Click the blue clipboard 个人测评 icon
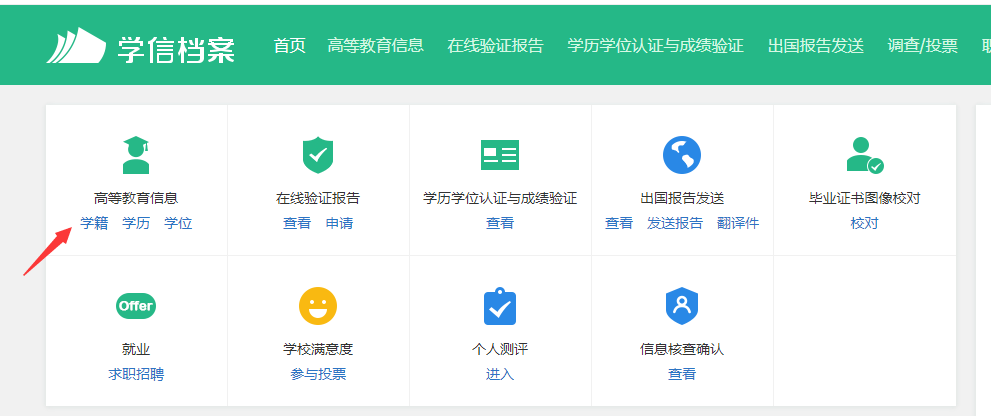This screenshot has height=416, width=991. click(500, 306)
